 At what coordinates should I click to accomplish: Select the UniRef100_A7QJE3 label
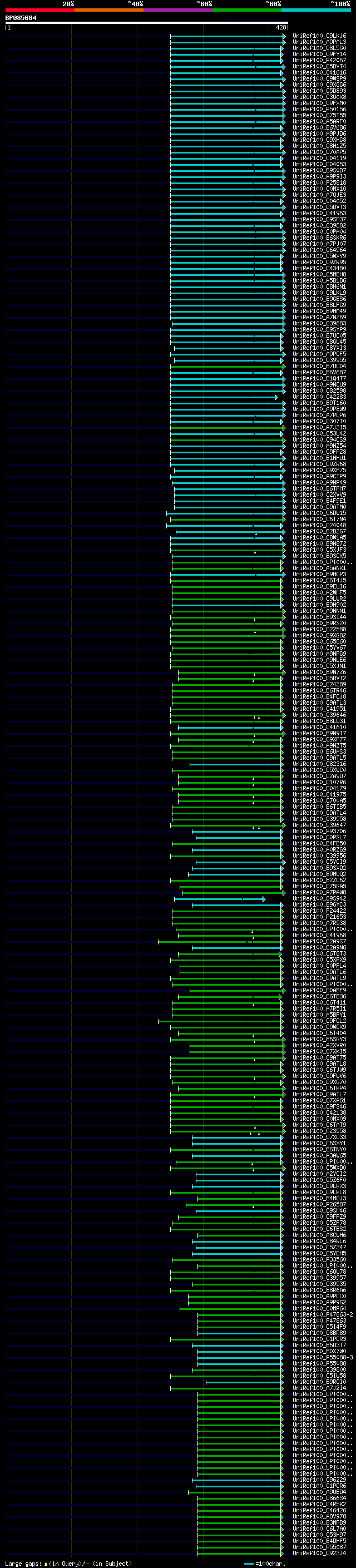pyautogui.click(x=319, y=195)
